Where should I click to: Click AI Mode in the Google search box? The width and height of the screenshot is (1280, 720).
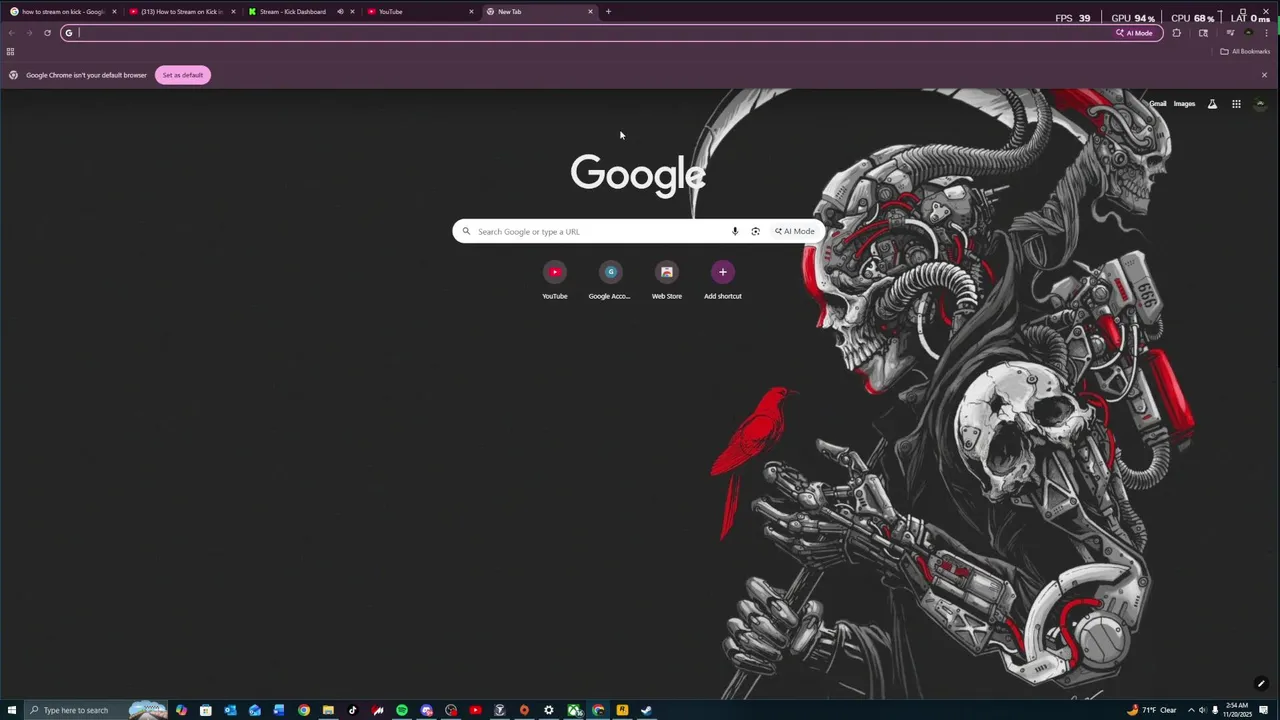pyautogui.click(x=795, y=231)
